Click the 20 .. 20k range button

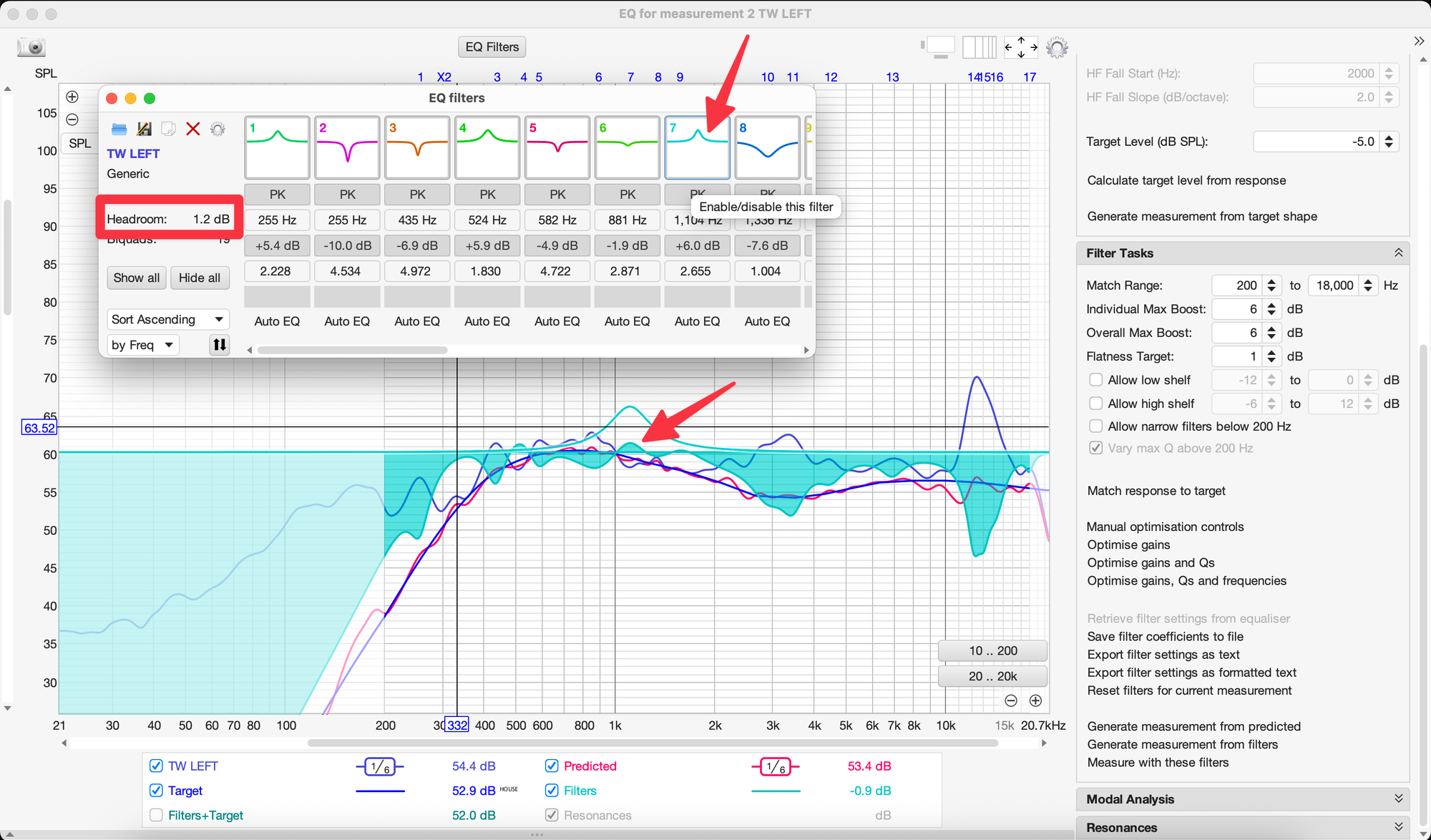click(992, 676)
